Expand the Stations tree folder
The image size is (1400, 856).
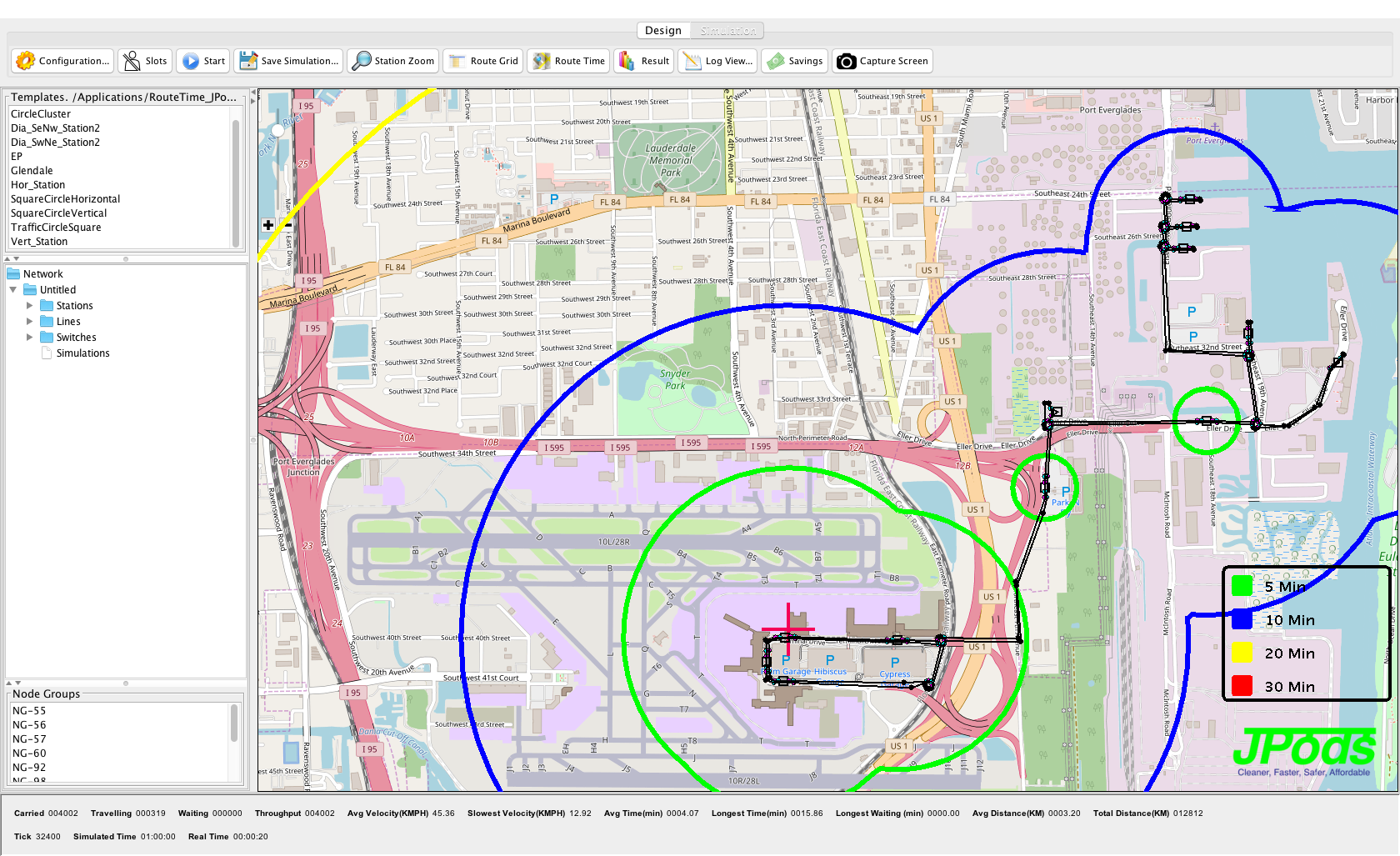pyautogui.click(x=30, y=306)
